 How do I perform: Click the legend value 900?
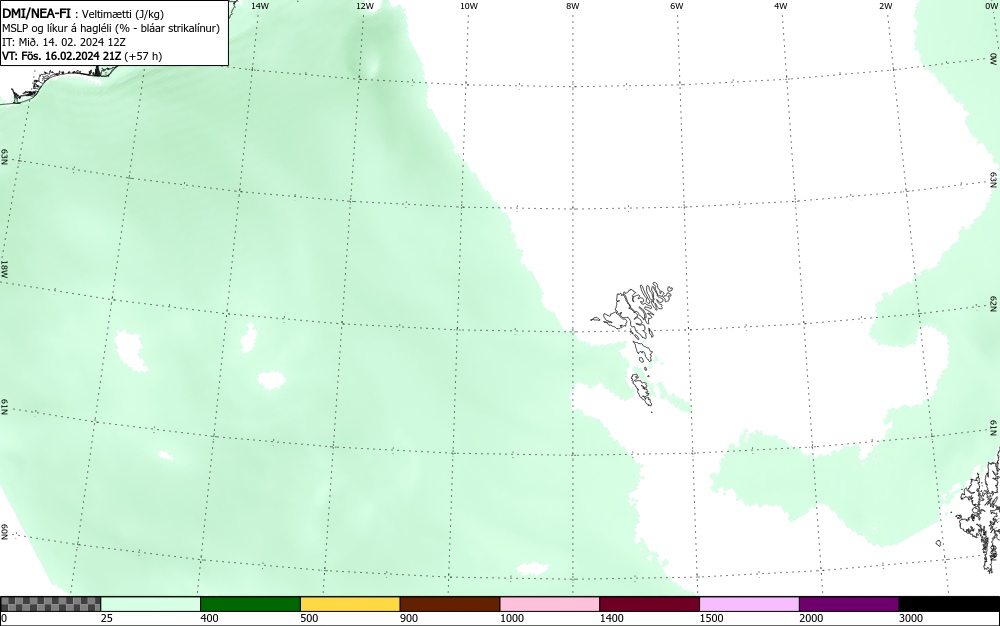[x=409, y=618]
